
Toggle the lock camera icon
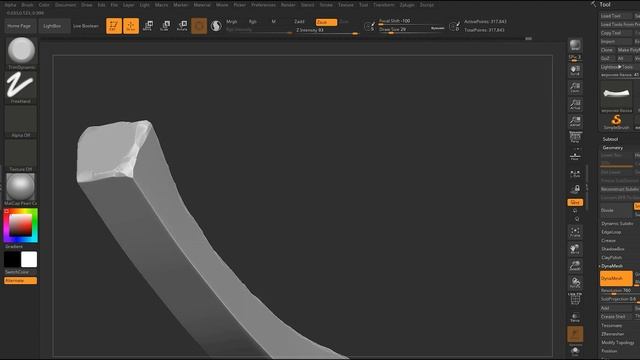point(575,189)
